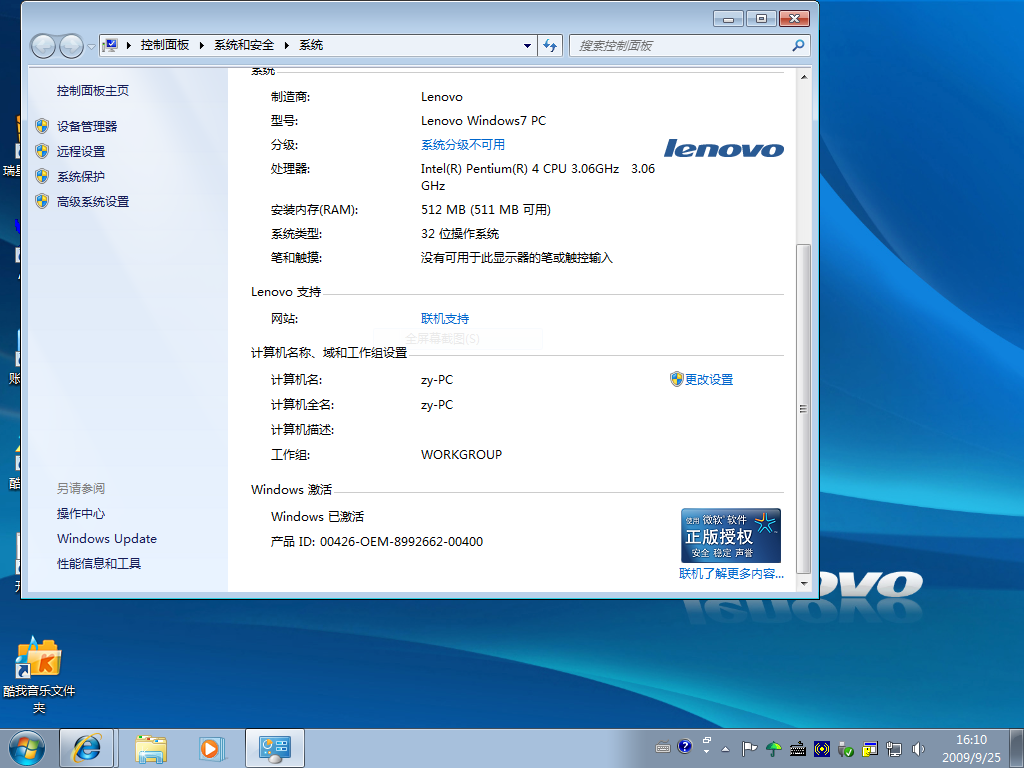The width and height of the screenshot is (1024, 768).
Task: Select 系统 in the breadcrumb
Action: (311, 45)
